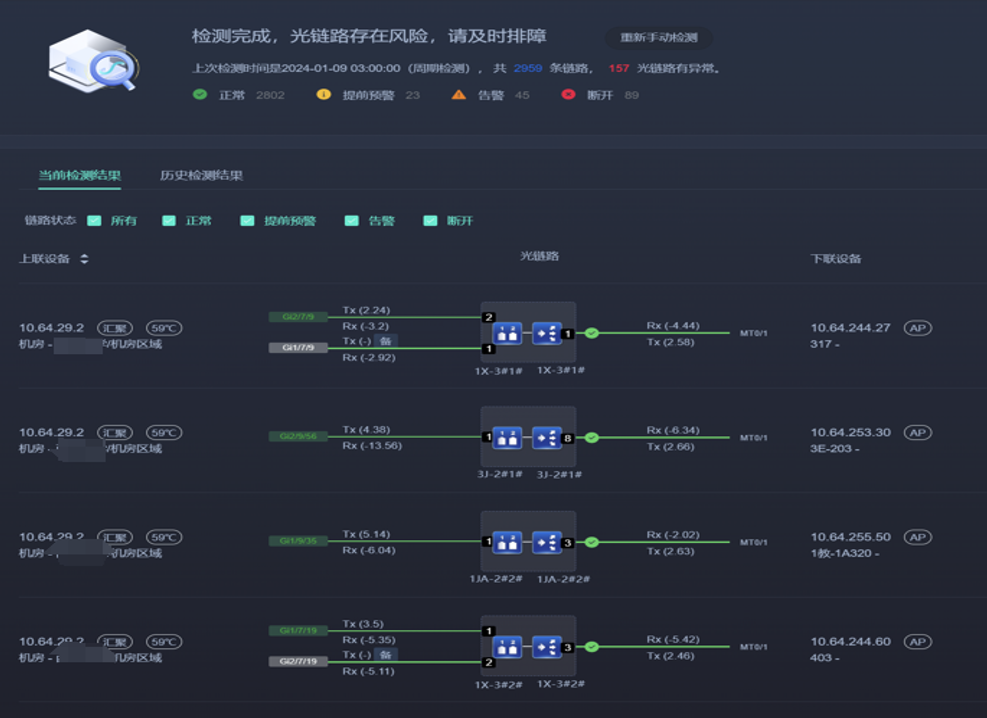Image resolution: width=987 pixels, height=718 pixels.
Task: Click the AP tag beside 10.64.244.27
Action: [917, 328]
